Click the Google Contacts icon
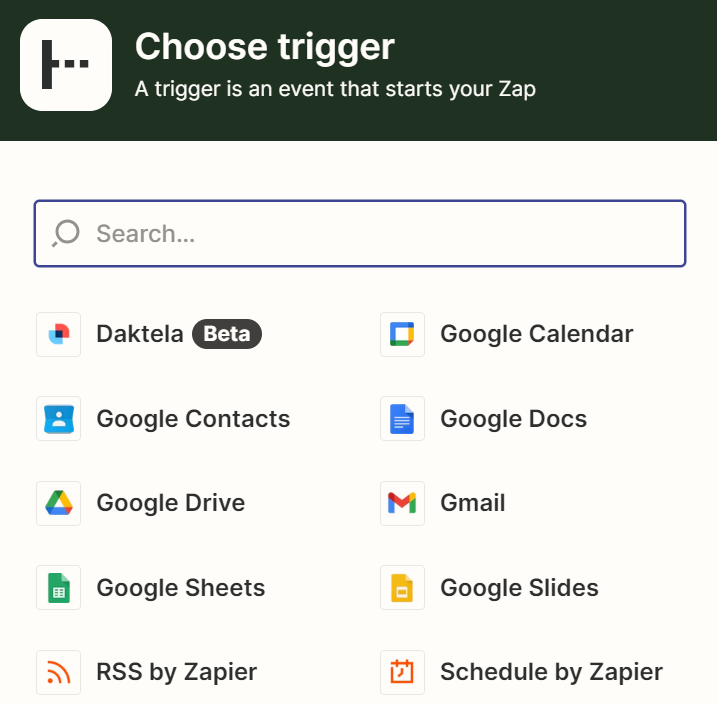The height and width of the screenshot is (704, 717). [58, 419]
